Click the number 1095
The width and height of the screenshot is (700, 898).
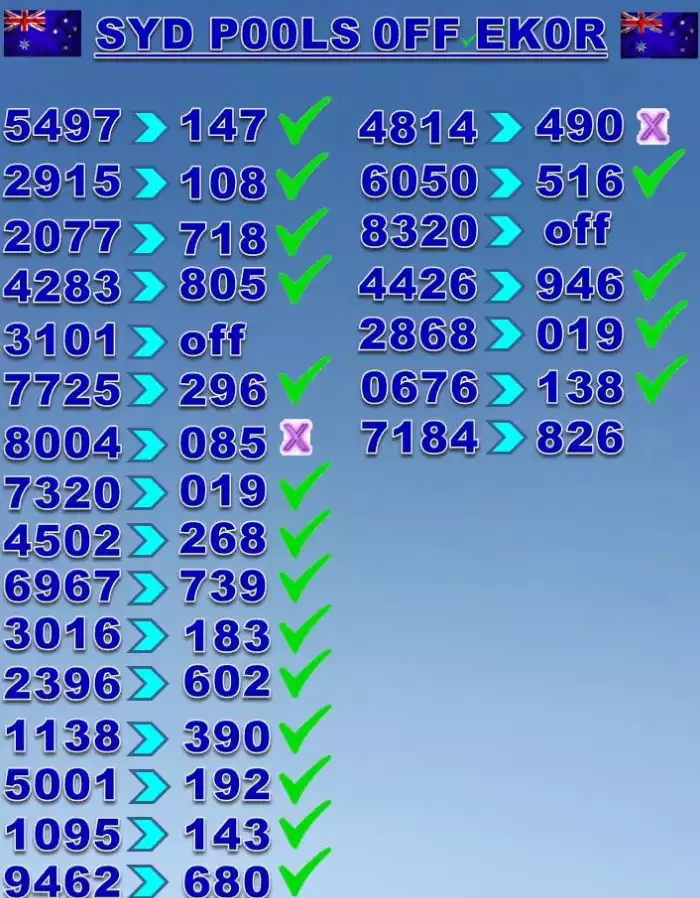pos(62,835)
